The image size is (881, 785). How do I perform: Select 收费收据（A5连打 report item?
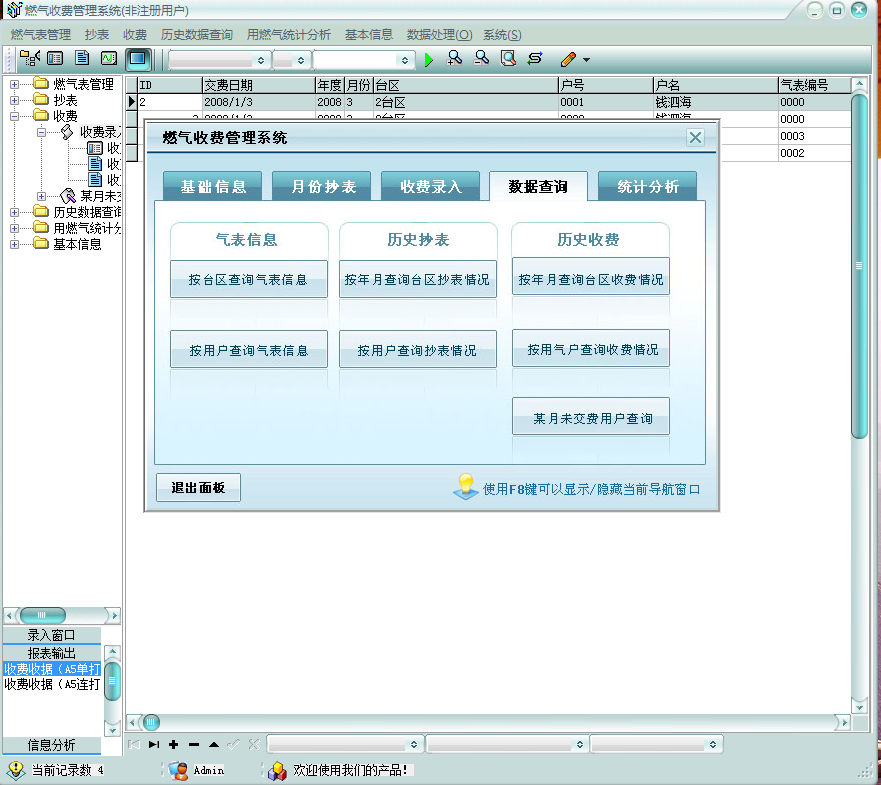click(52, 684)
